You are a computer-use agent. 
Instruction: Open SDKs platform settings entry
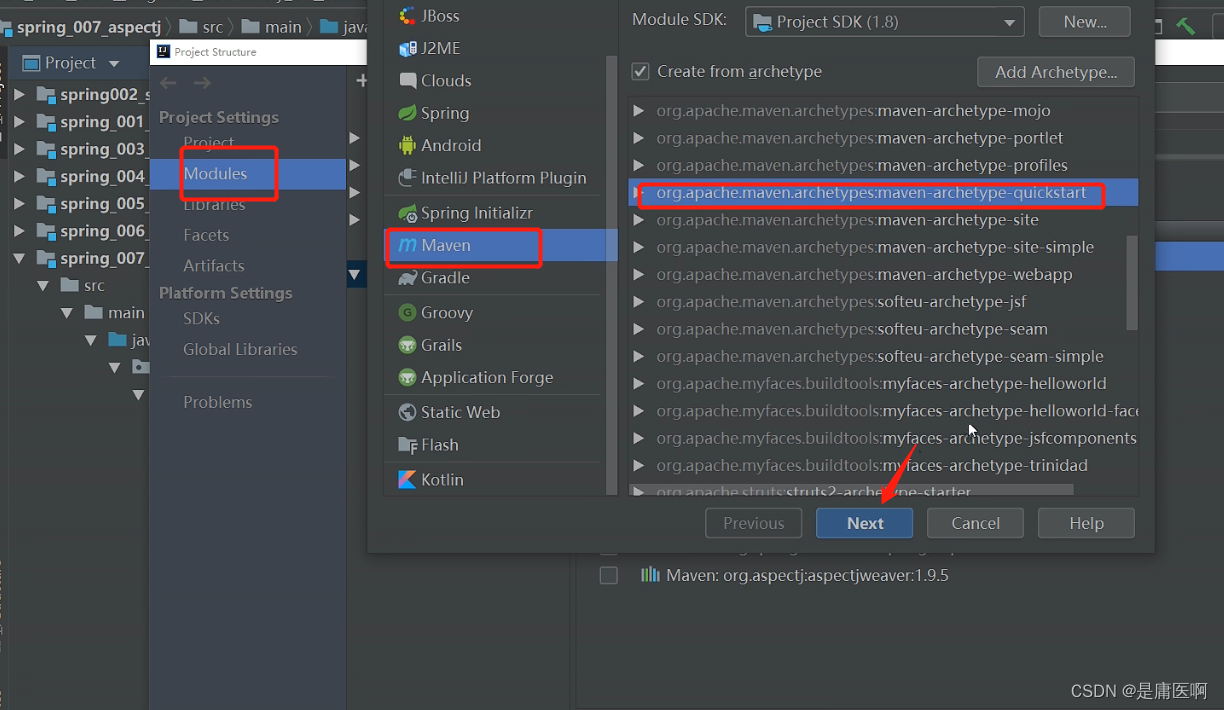[x=201, y=318]
